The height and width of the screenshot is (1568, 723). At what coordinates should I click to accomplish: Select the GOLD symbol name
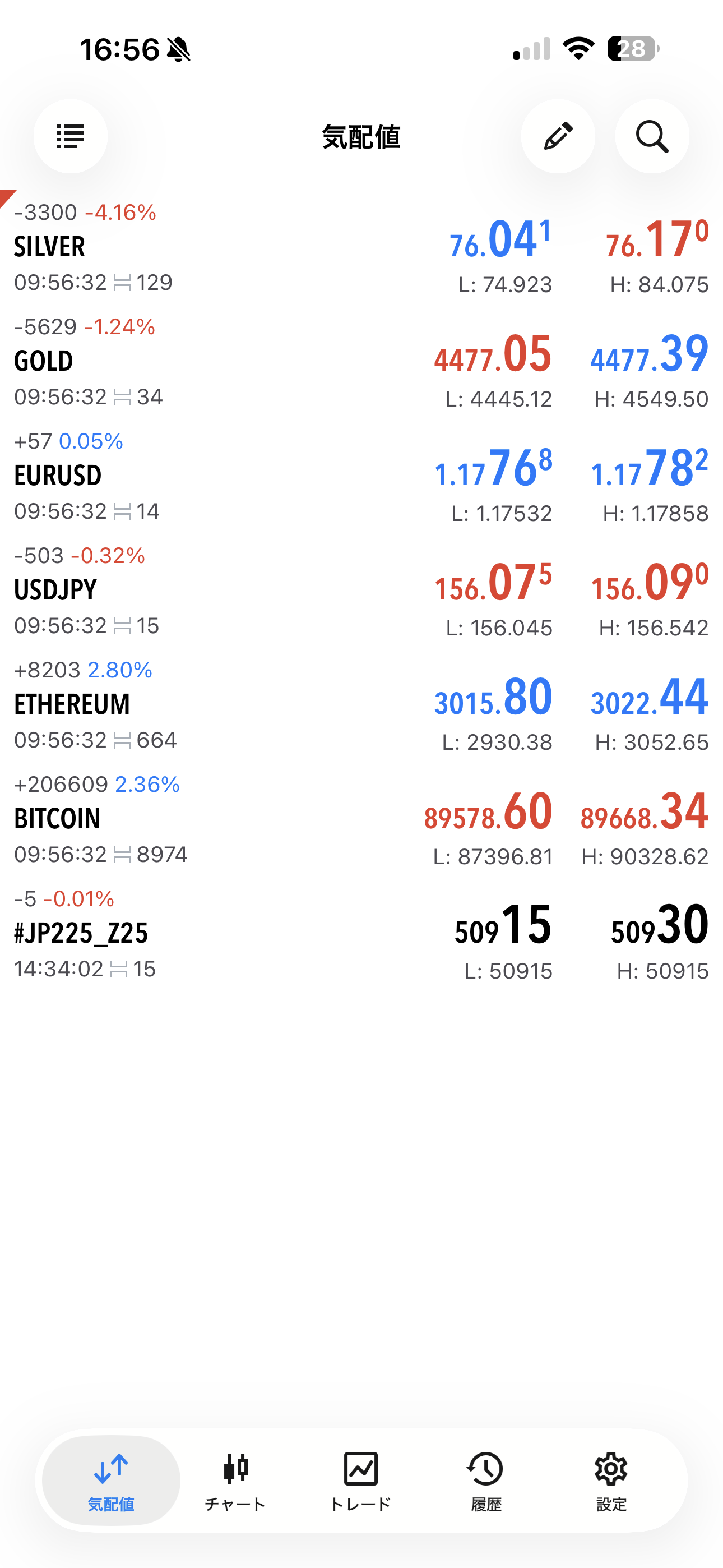(44, 362)
